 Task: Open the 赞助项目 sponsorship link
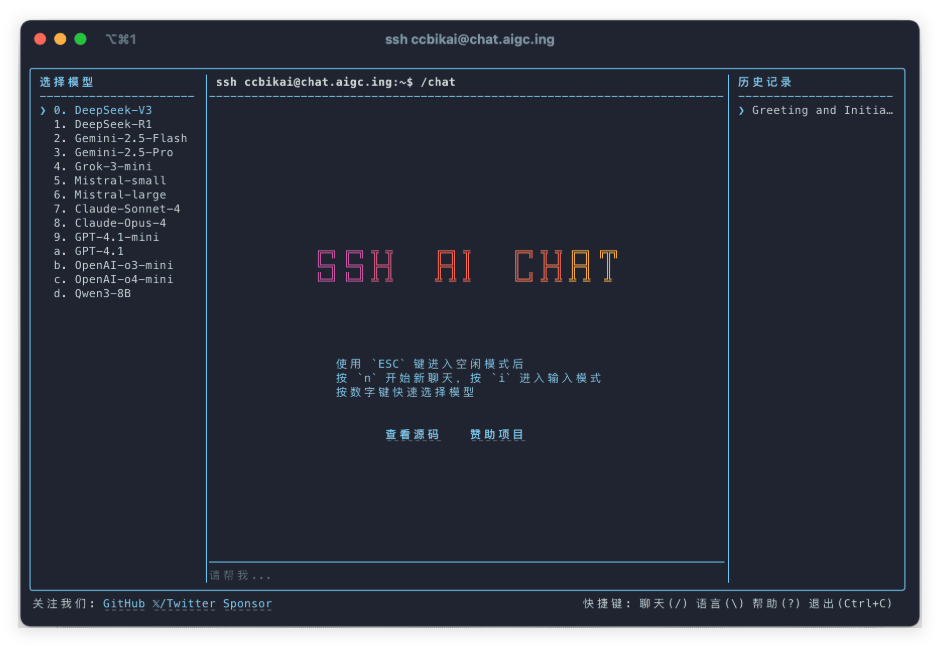(x=495, y=434)
